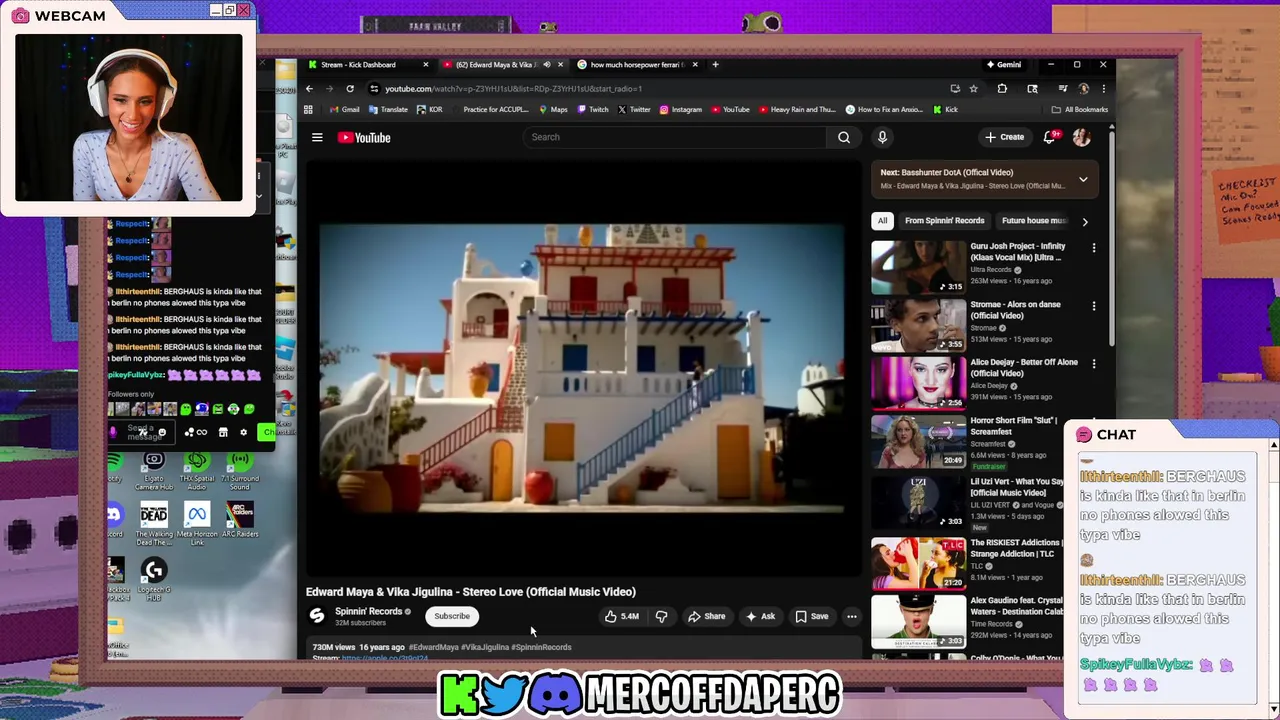
Task: Select the Future house music chip
Action: (1034, 221)
